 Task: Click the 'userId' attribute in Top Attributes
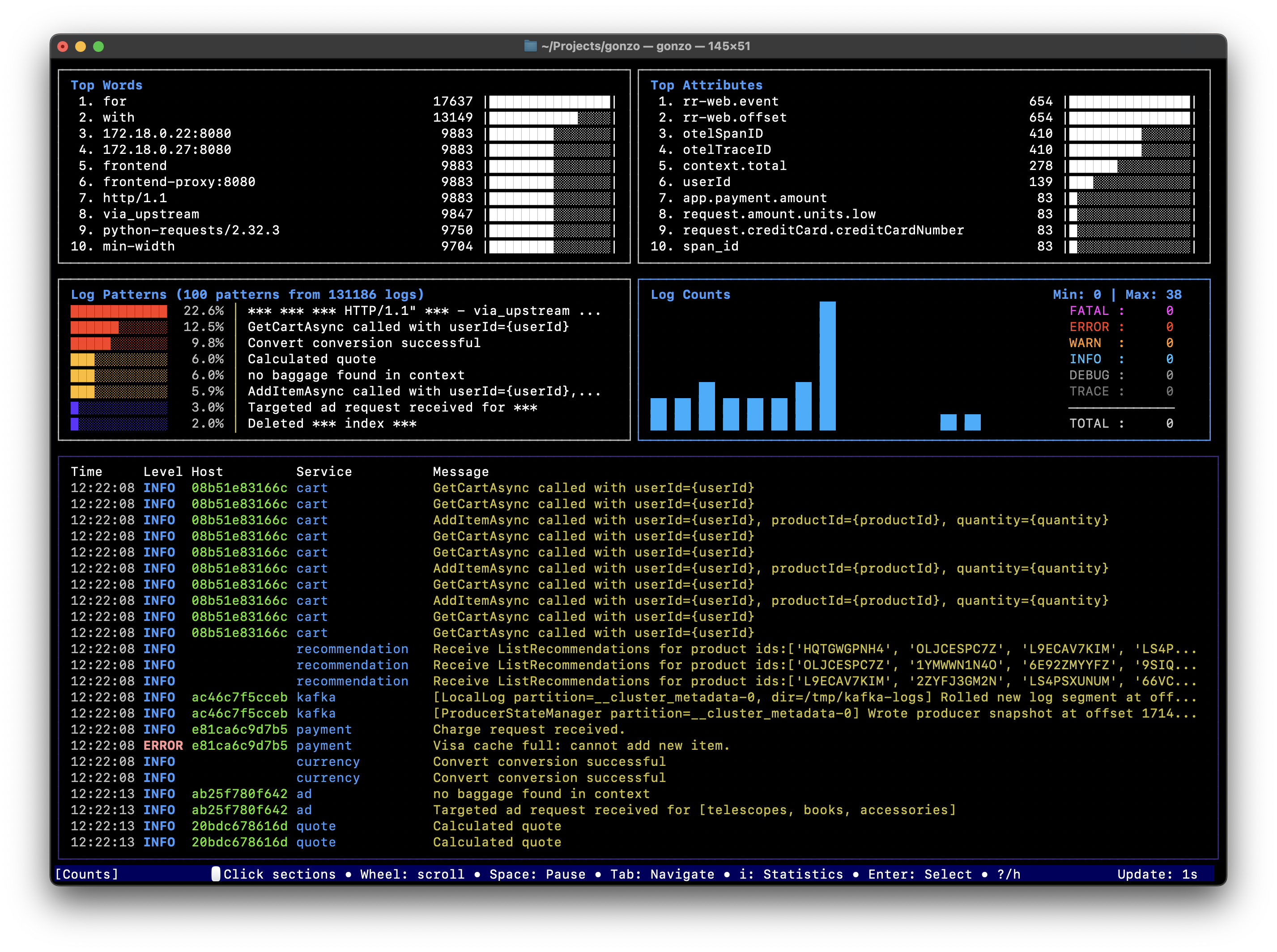707,182
